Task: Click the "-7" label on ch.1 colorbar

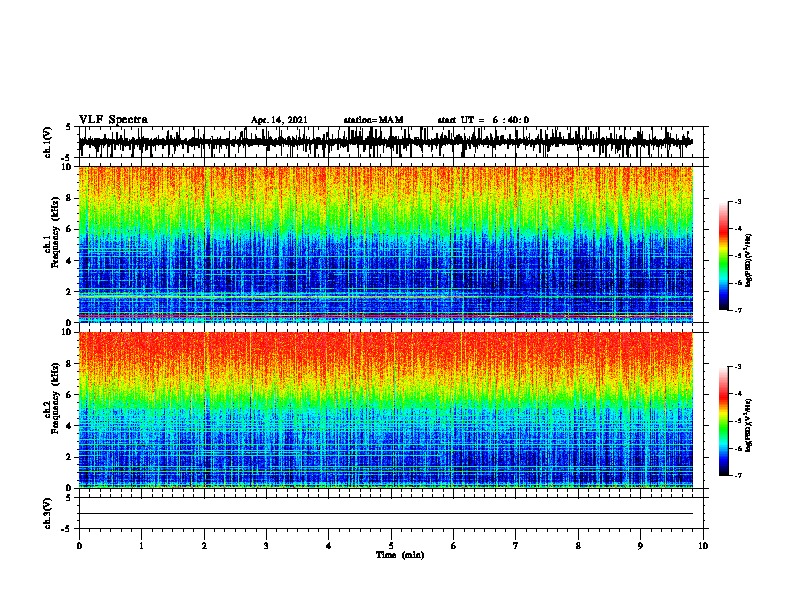Action: (737, 310)
